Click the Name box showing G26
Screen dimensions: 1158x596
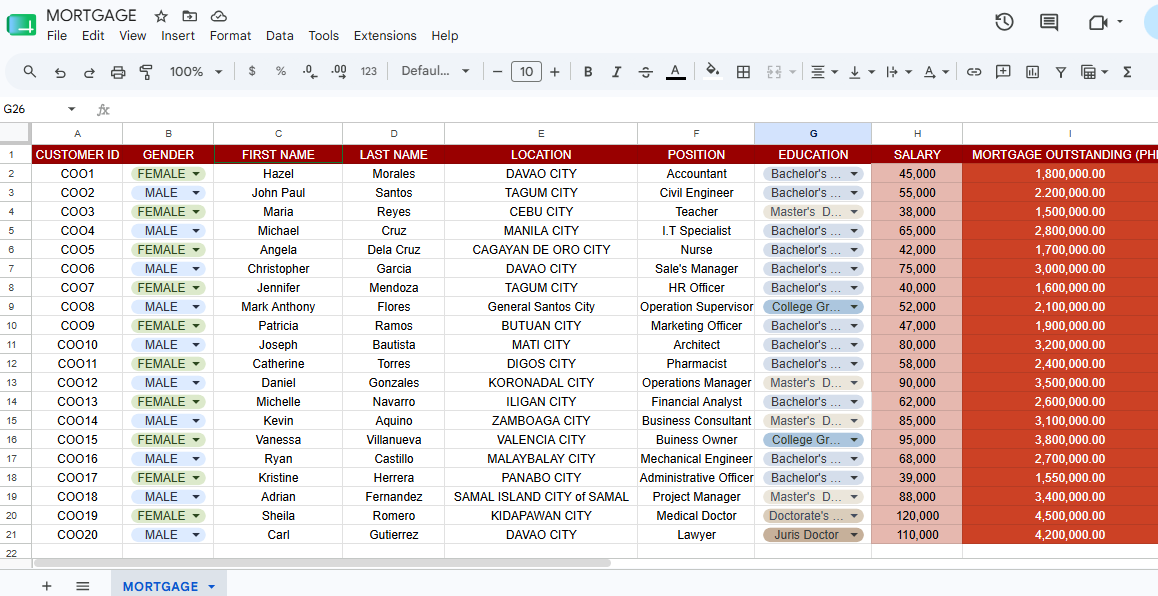pyautogui.click(x=38, y=109)
